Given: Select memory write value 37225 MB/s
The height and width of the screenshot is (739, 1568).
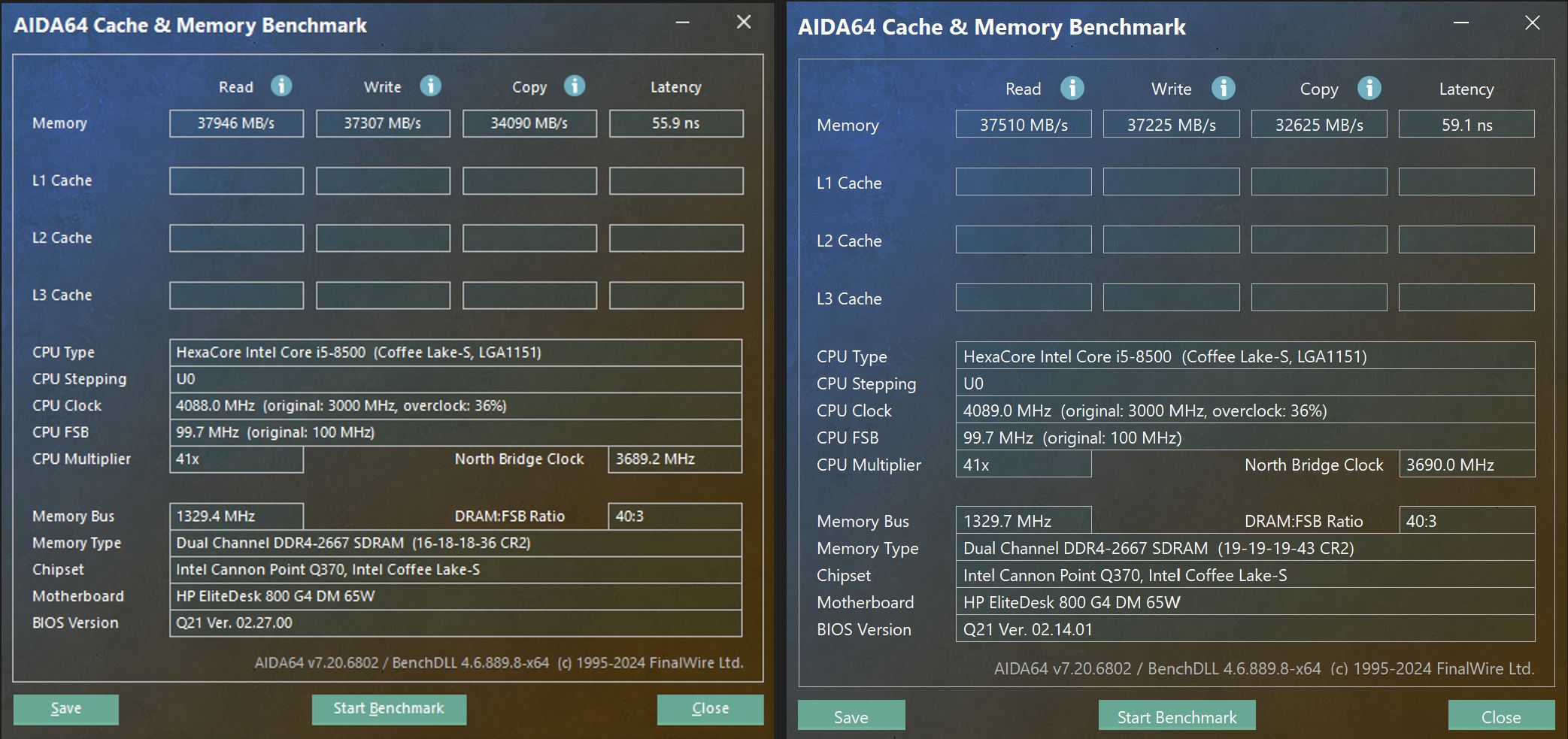Looking at the screenshot, I should [1171, 125].
